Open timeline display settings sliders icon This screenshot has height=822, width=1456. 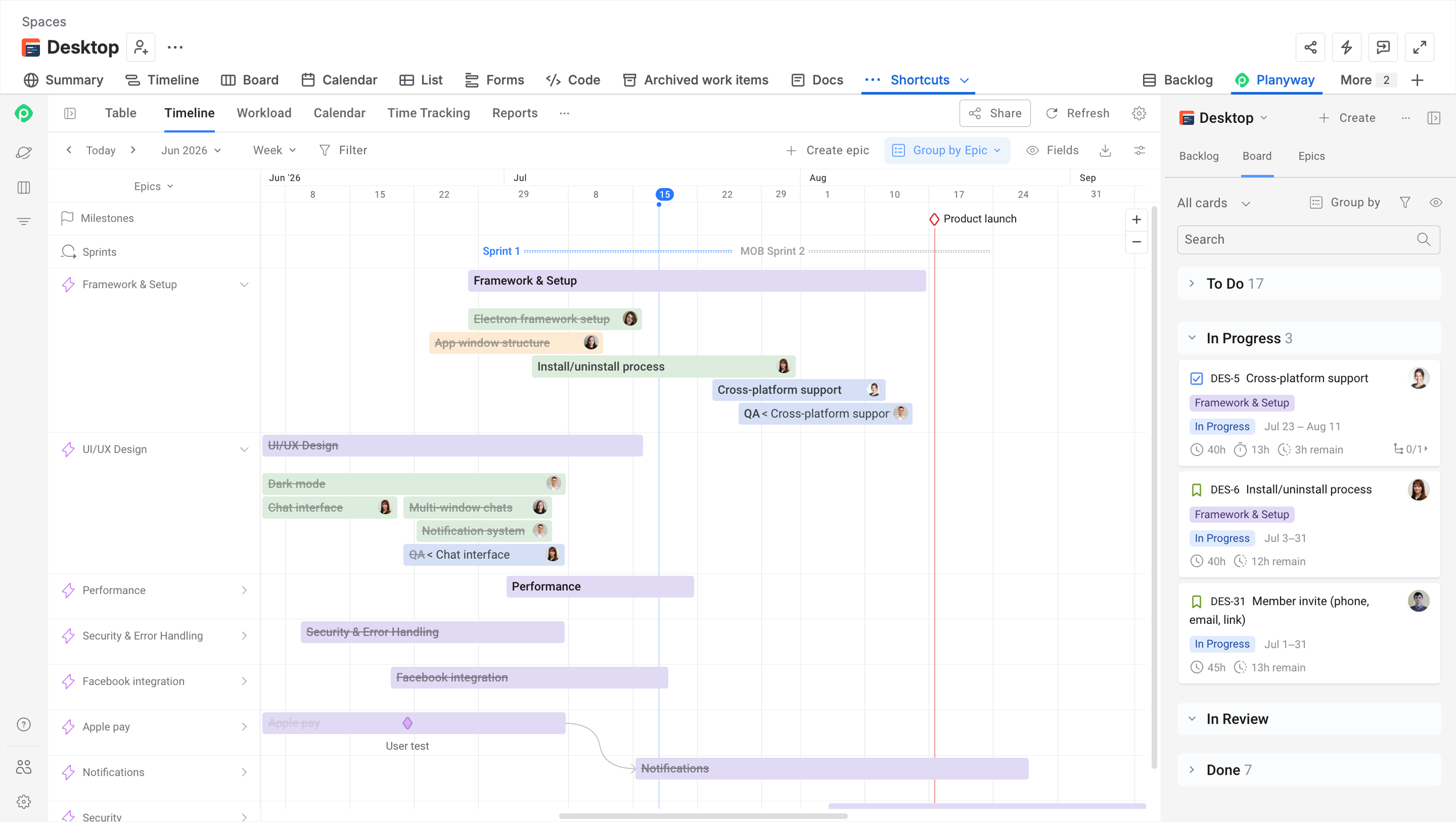point(1140,150)
